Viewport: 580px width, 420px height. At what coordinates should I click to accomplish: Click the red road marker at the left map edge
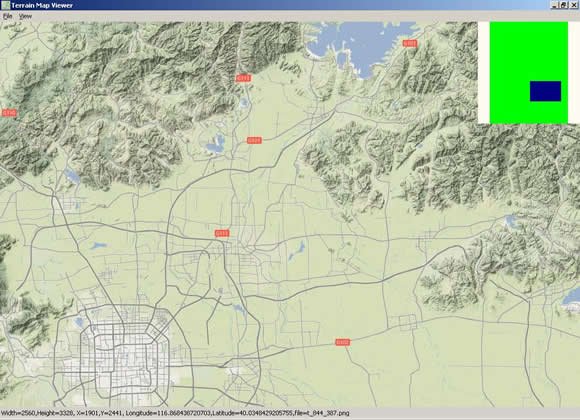pos(9,112)
